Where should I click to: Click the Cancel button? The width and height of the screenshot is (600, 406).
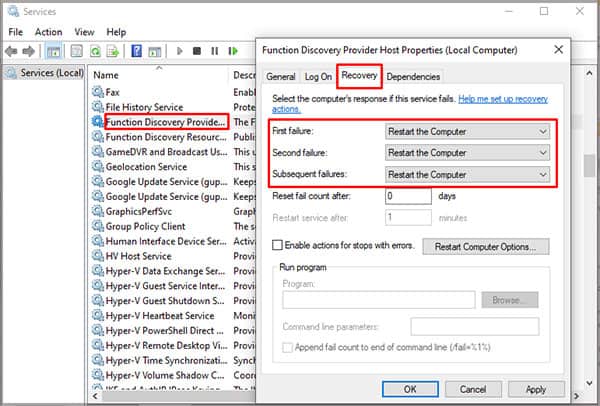pos(473,389)
